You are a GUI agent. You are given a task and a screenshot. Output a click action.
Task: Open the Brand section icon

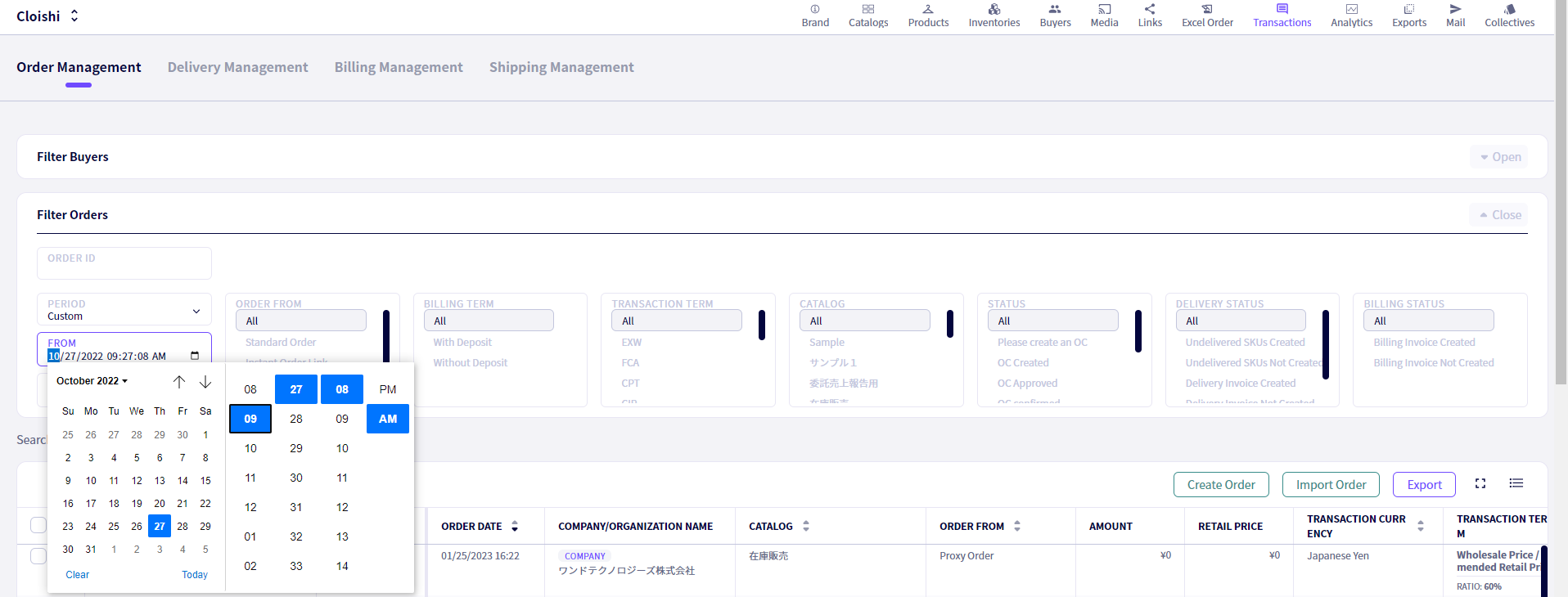(x=815, y=10)
